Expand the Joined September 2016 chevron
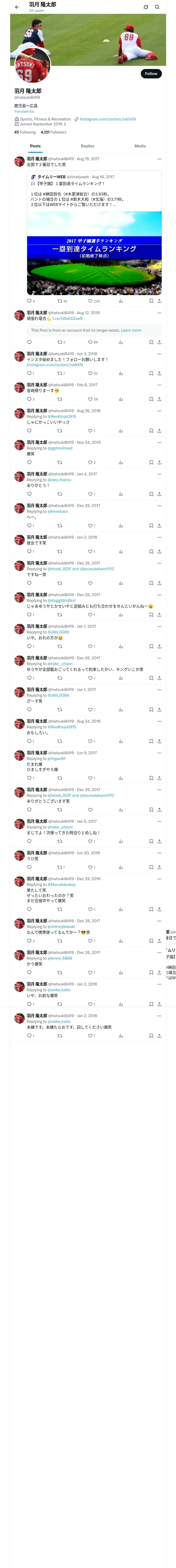Image resolution: width=176 pixels, height=1568 pixels. (x=65, y=124)
